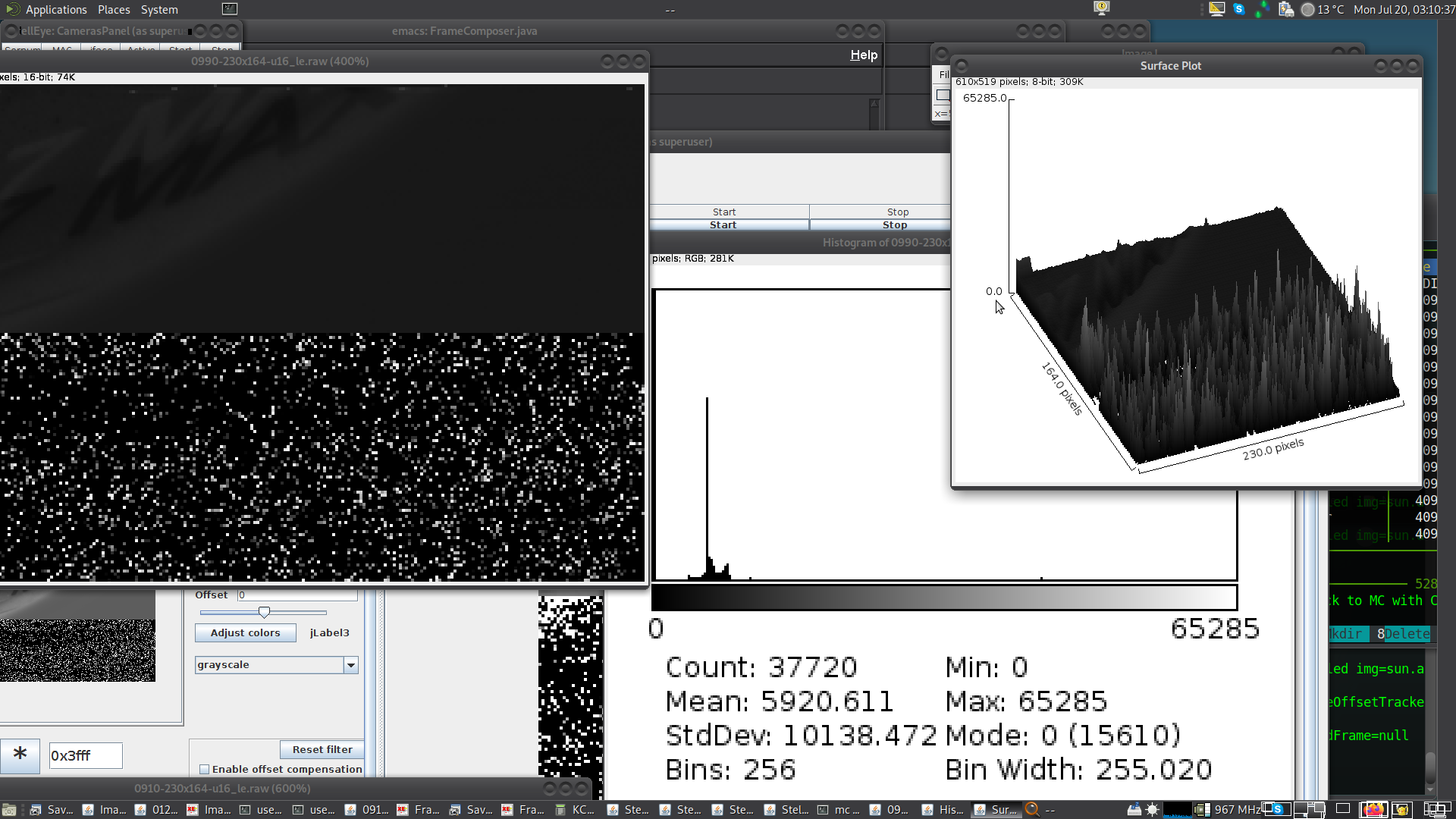Click the Reset filter button
The width and height of the screenshot is (1456, 819).
tap(322, 749)
